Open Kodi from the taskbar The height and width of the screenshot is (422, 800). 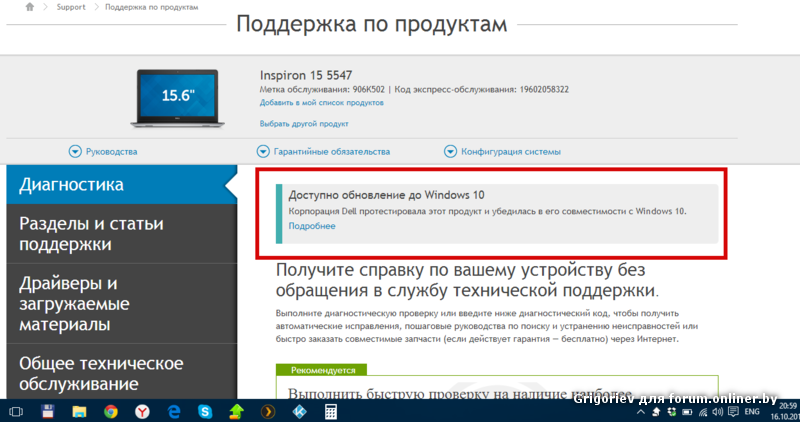click(x=299, y=411)
